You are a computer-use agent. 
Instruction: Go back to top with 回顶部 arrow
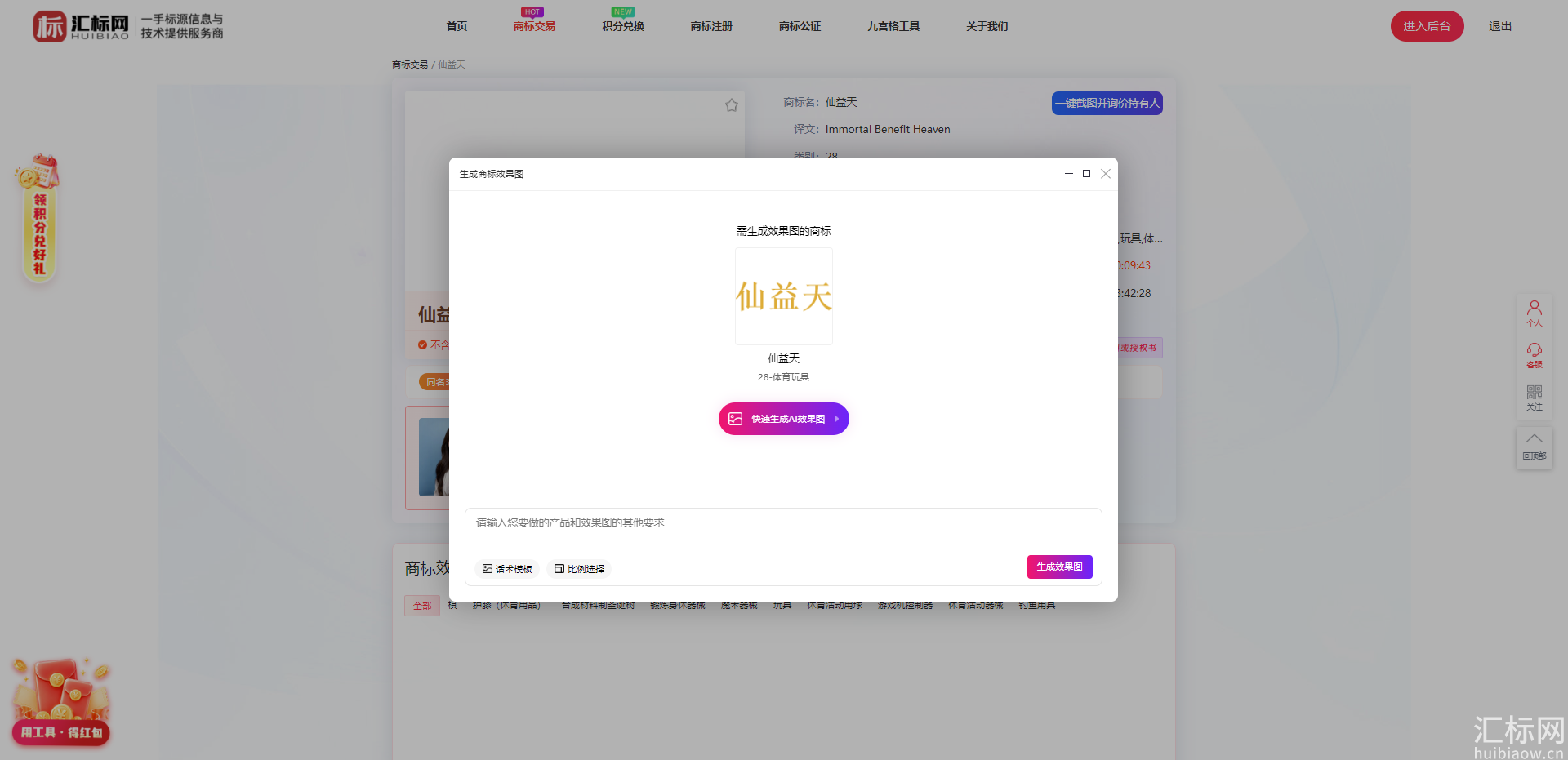tap(1535, 447)
